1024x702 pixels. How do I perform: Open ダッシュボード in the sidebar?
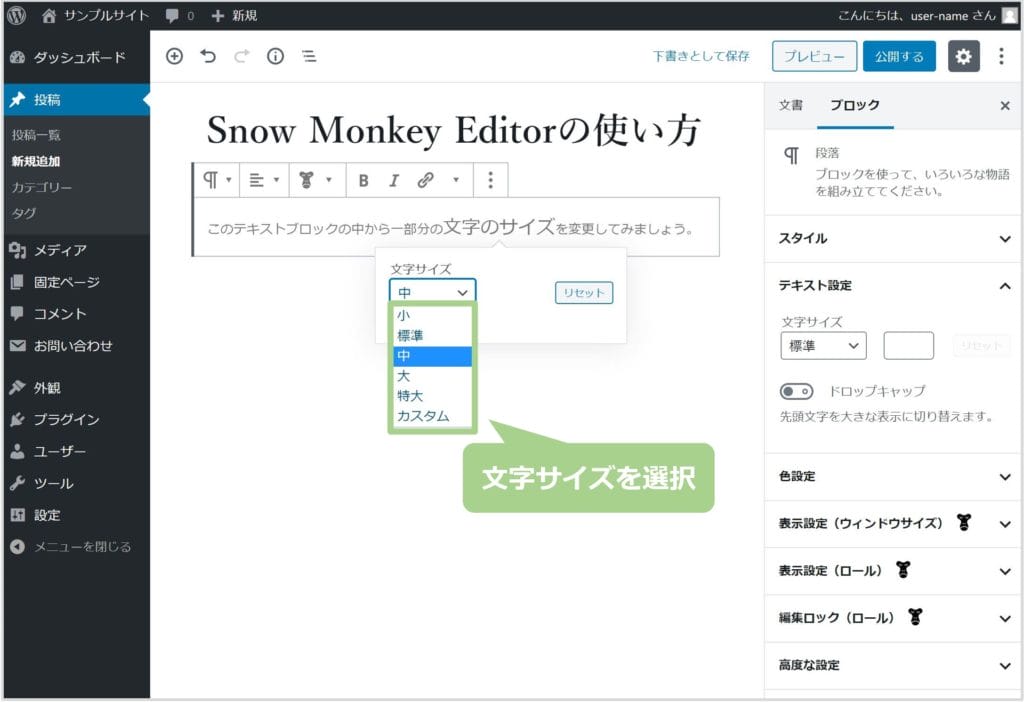pos(77,57)
